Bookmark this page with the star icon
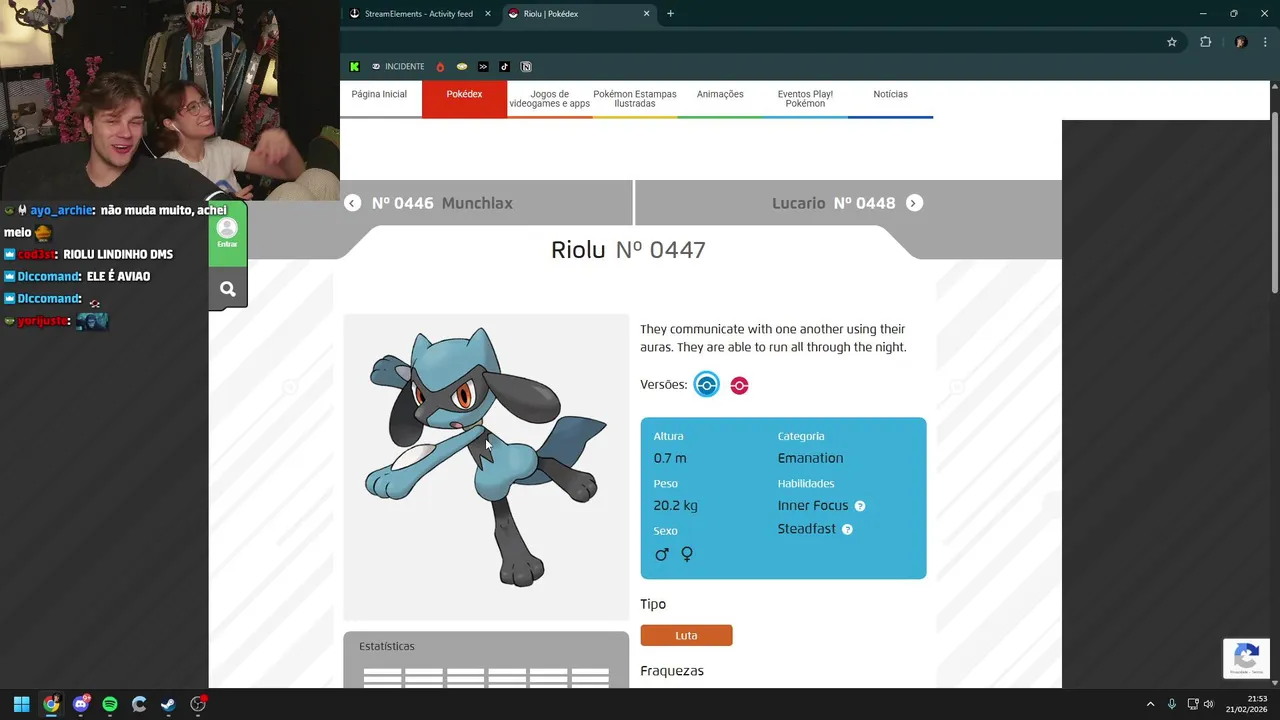The image size is (1280, 720). (x=1172, y=42)
